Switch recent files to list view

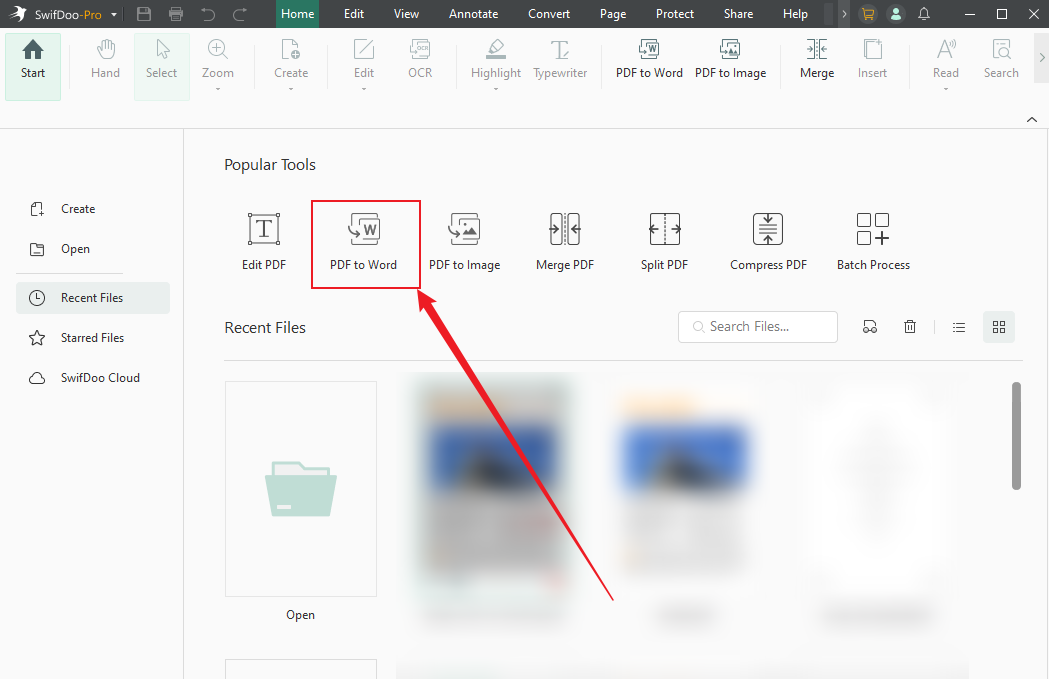[x=959, y=327]
